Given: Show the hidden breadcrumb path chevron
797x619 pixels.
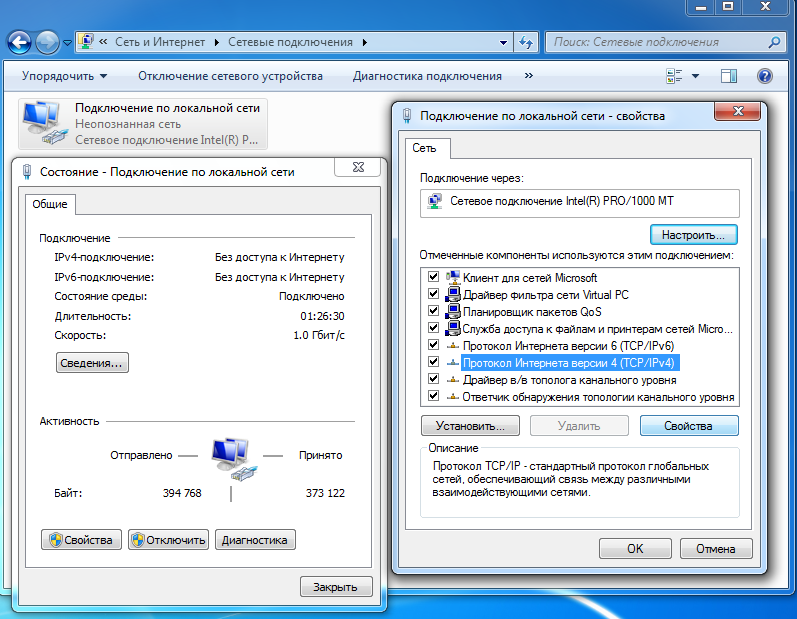Looking at the screenshot, I should pyautogui.click(x=103, y=42).
